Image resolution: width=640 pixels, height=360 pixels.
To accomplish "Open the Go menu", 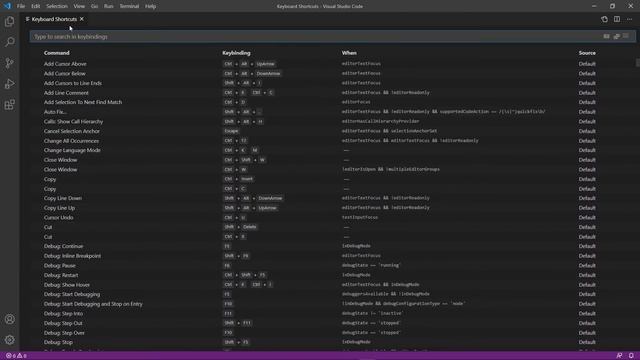I will pyautogui.click(x=94, y=6).
